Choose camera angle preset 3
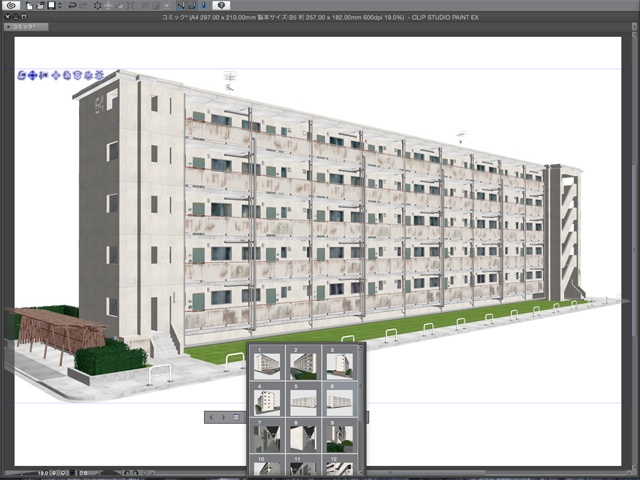 point(340,363)
